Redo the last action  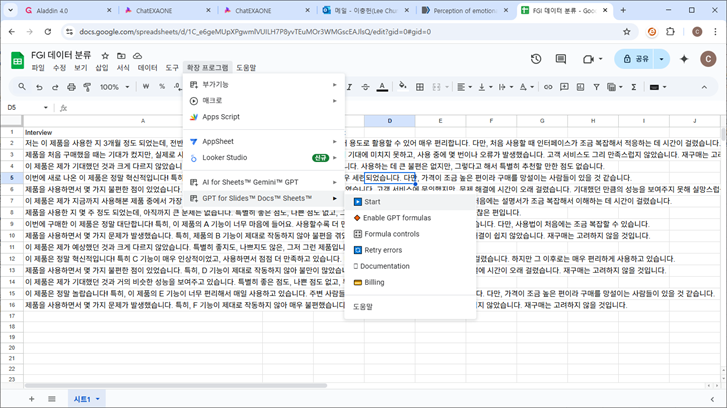[55, 87]
